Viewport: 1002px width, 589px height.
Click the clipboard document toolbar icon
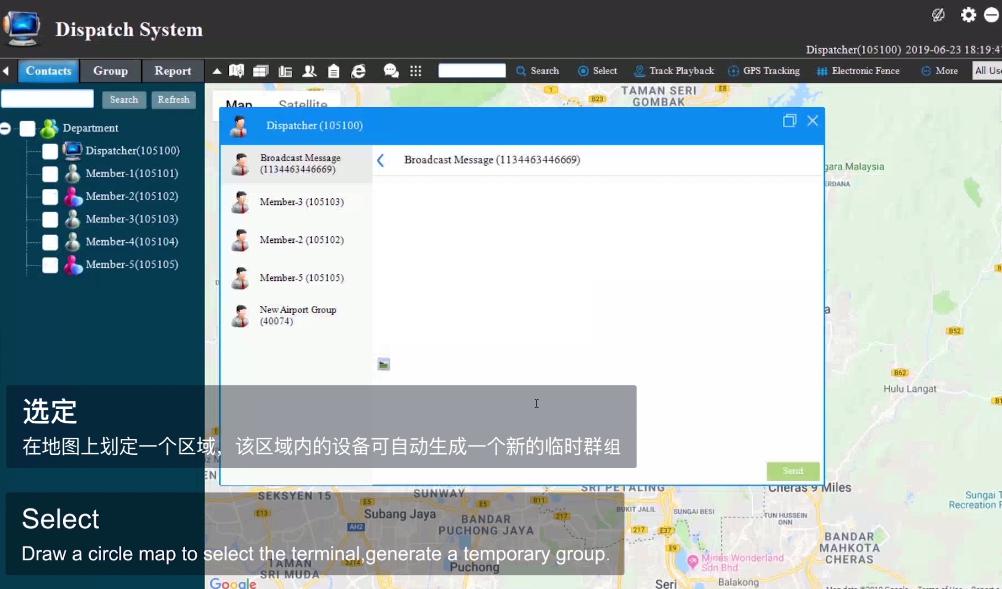(334, 71)
